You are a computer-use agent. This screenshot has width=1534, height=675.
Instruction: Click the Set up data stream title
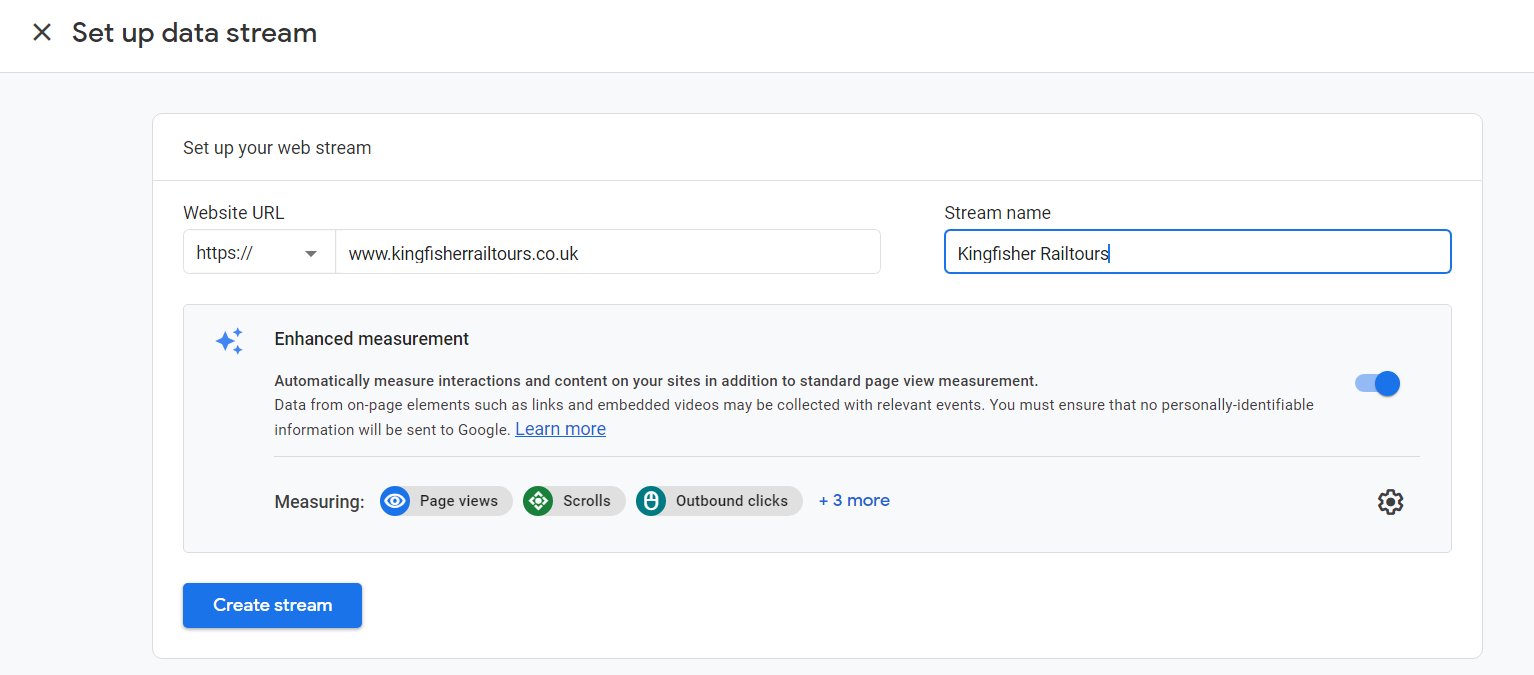click(x=194, y=33)
